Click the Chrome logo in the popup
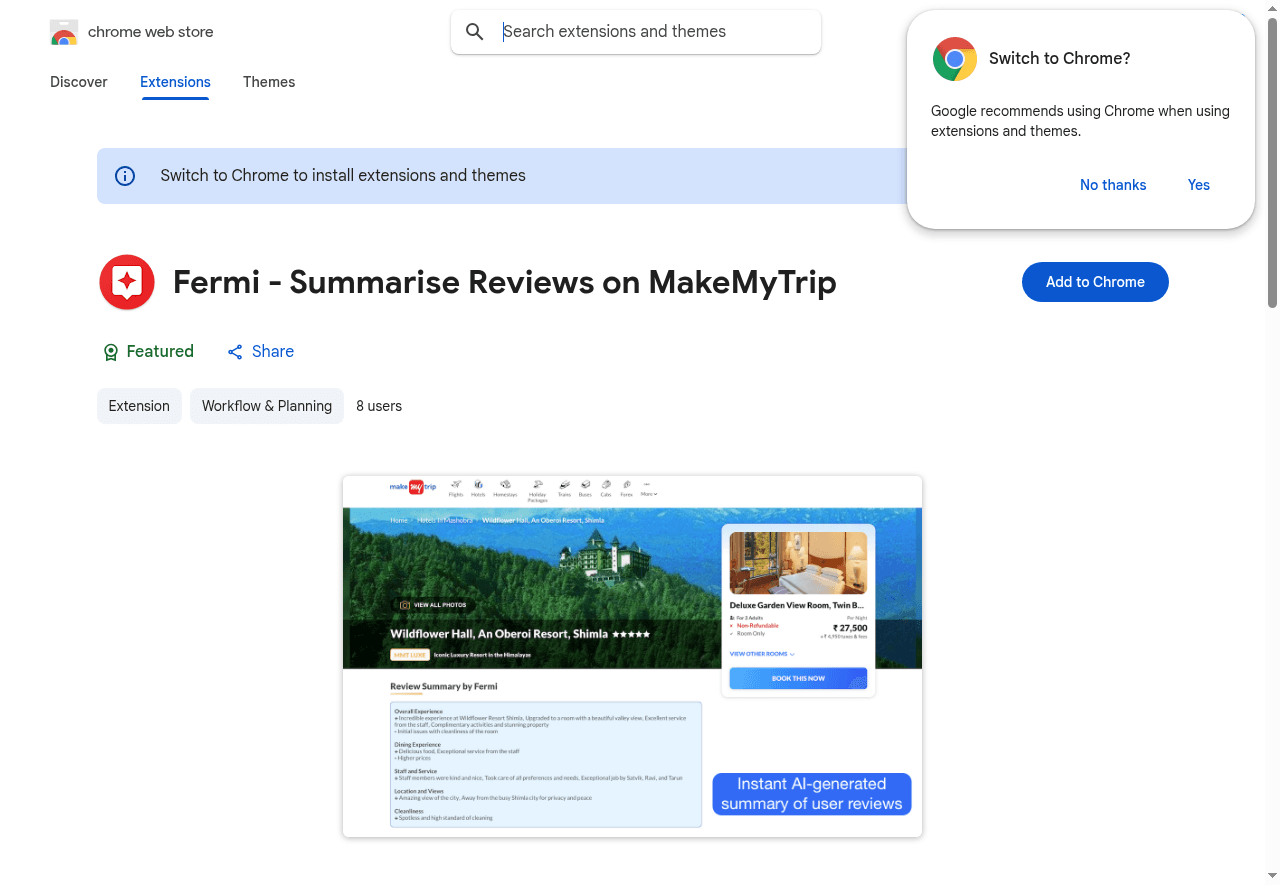 click(x=954, y=59)
